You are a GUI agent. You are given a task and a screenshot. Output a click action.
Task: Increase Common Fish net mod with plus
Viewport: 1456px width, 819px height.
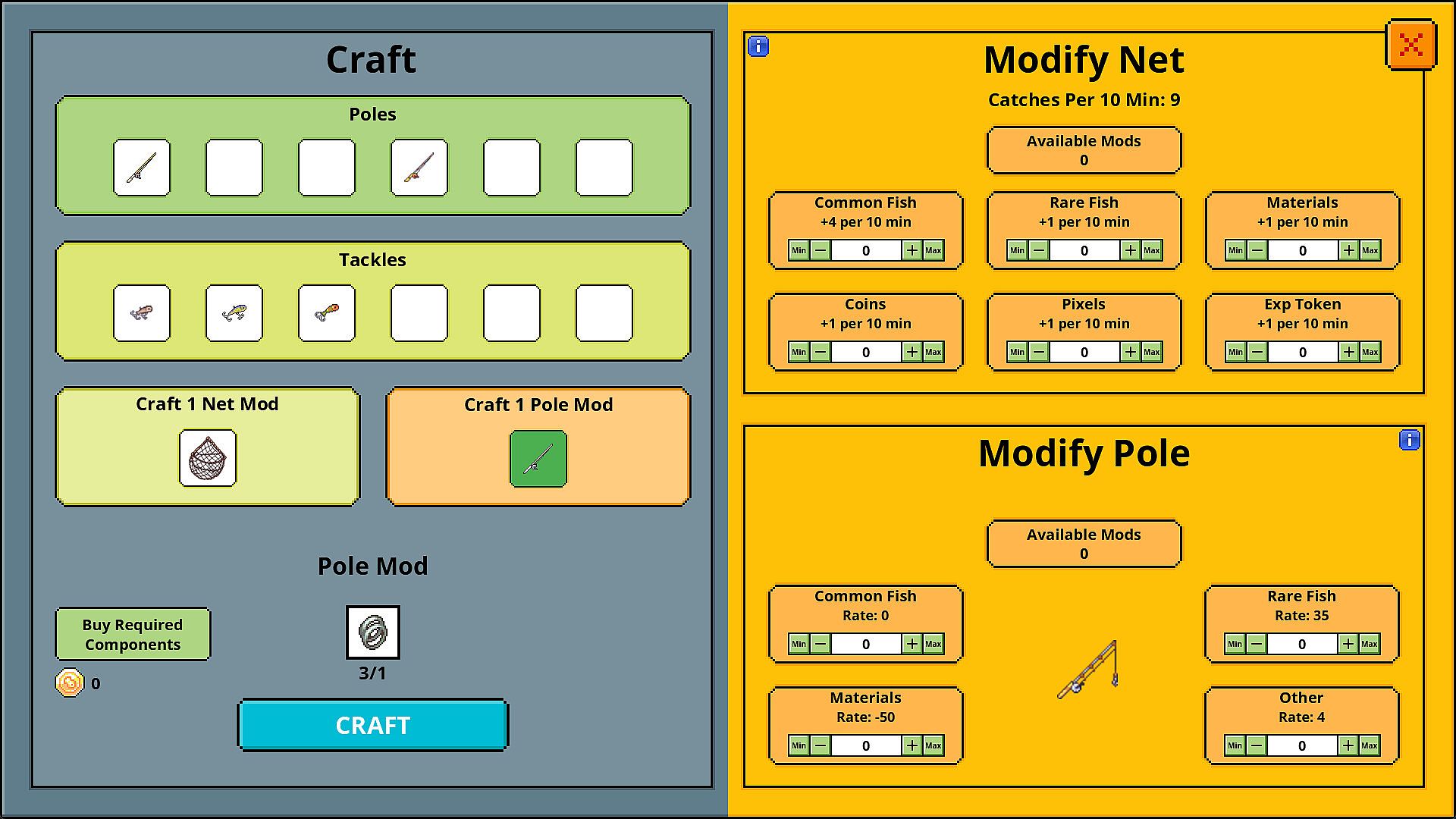tap(912, 250)
